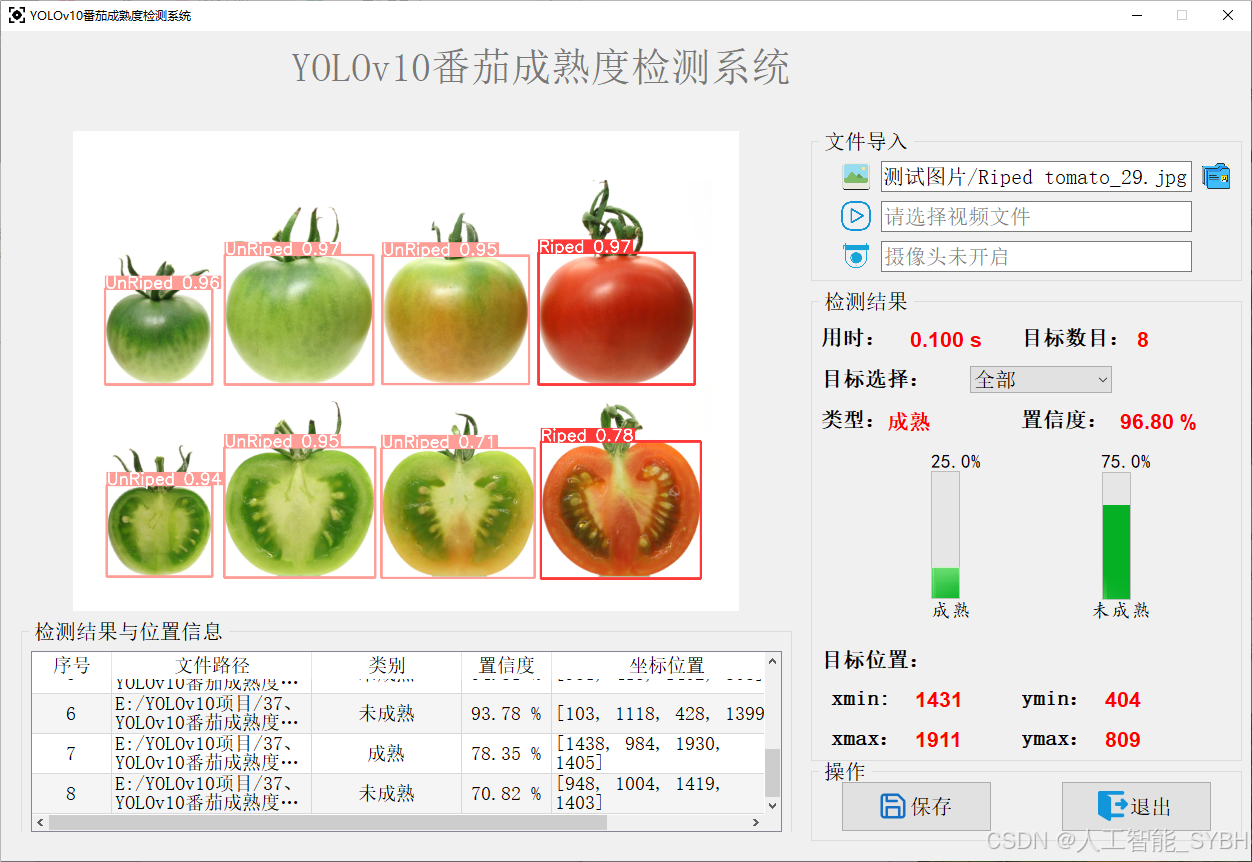Screen dimensions: 1252x862
Task: Open the 目标选择 combo box showing 全部
Action: pyautogui.click(x=1040, y=380)
